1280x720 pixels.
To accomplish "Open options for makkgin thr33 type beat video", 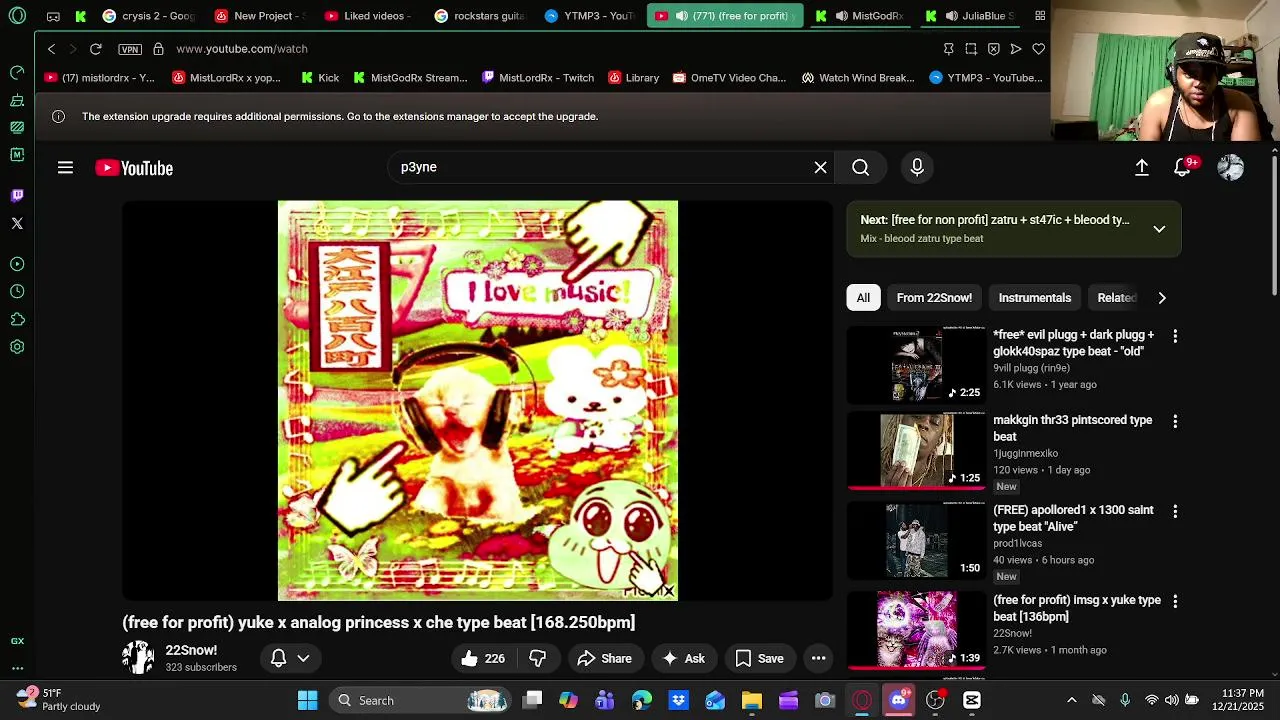I will [x=1175, y=422].
